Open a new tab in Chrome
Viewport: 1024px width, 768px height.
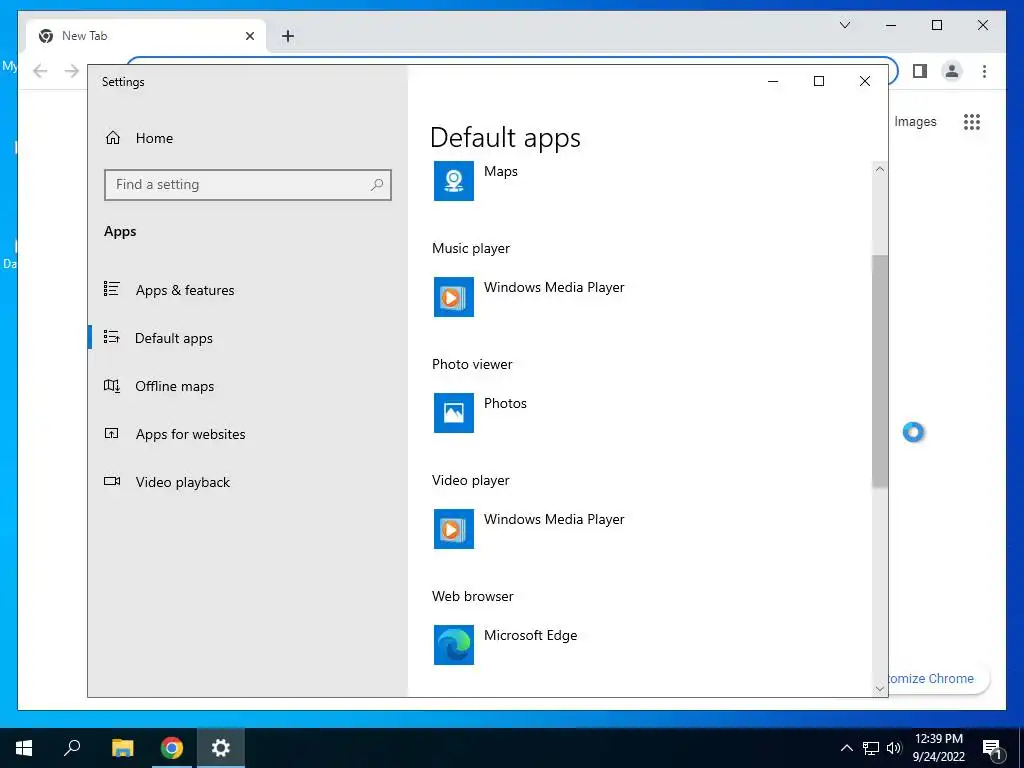pos(288,36)
